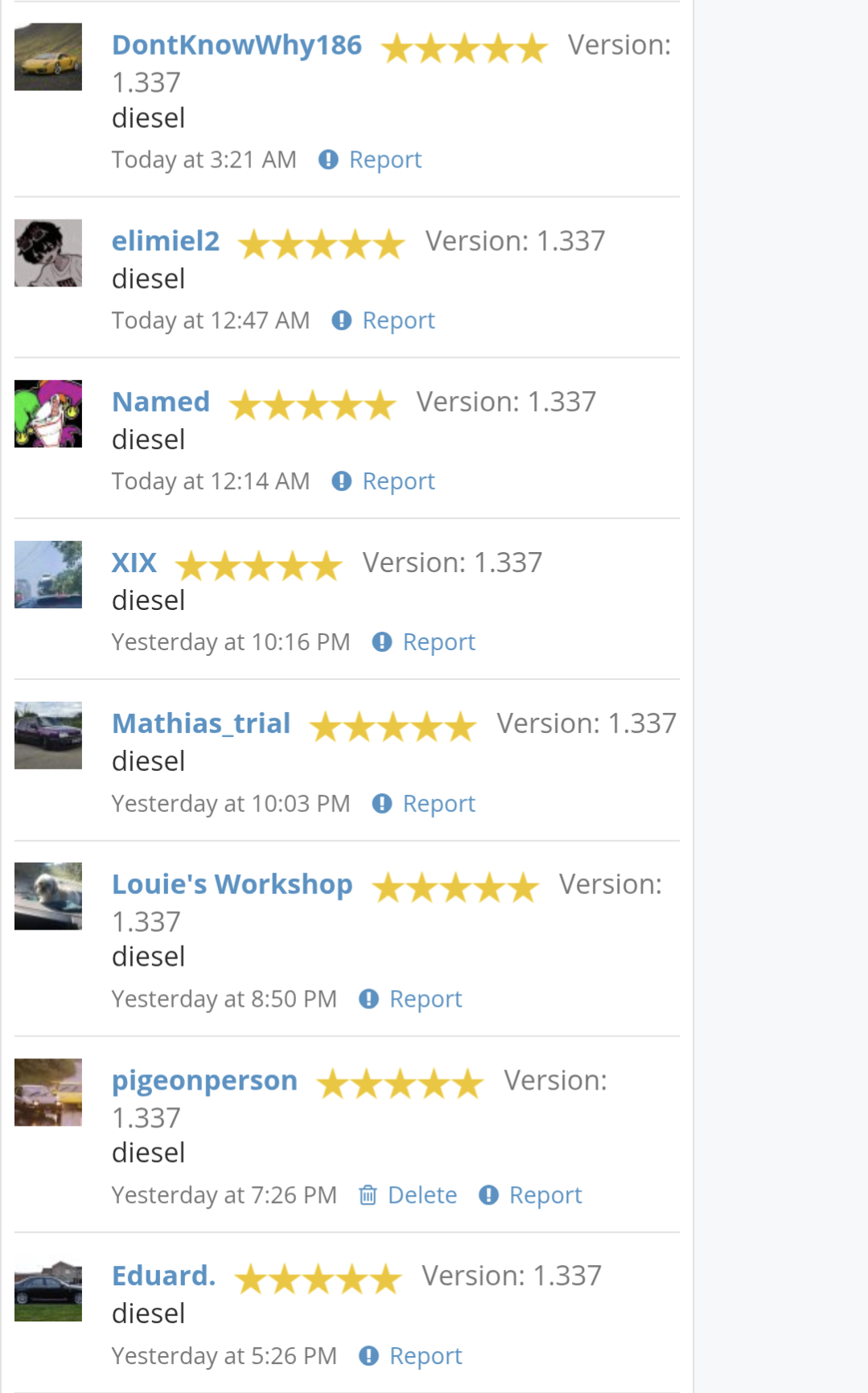Open DontKnowWhy186's profile link
868x1393 pixels.
pos(237,45)
